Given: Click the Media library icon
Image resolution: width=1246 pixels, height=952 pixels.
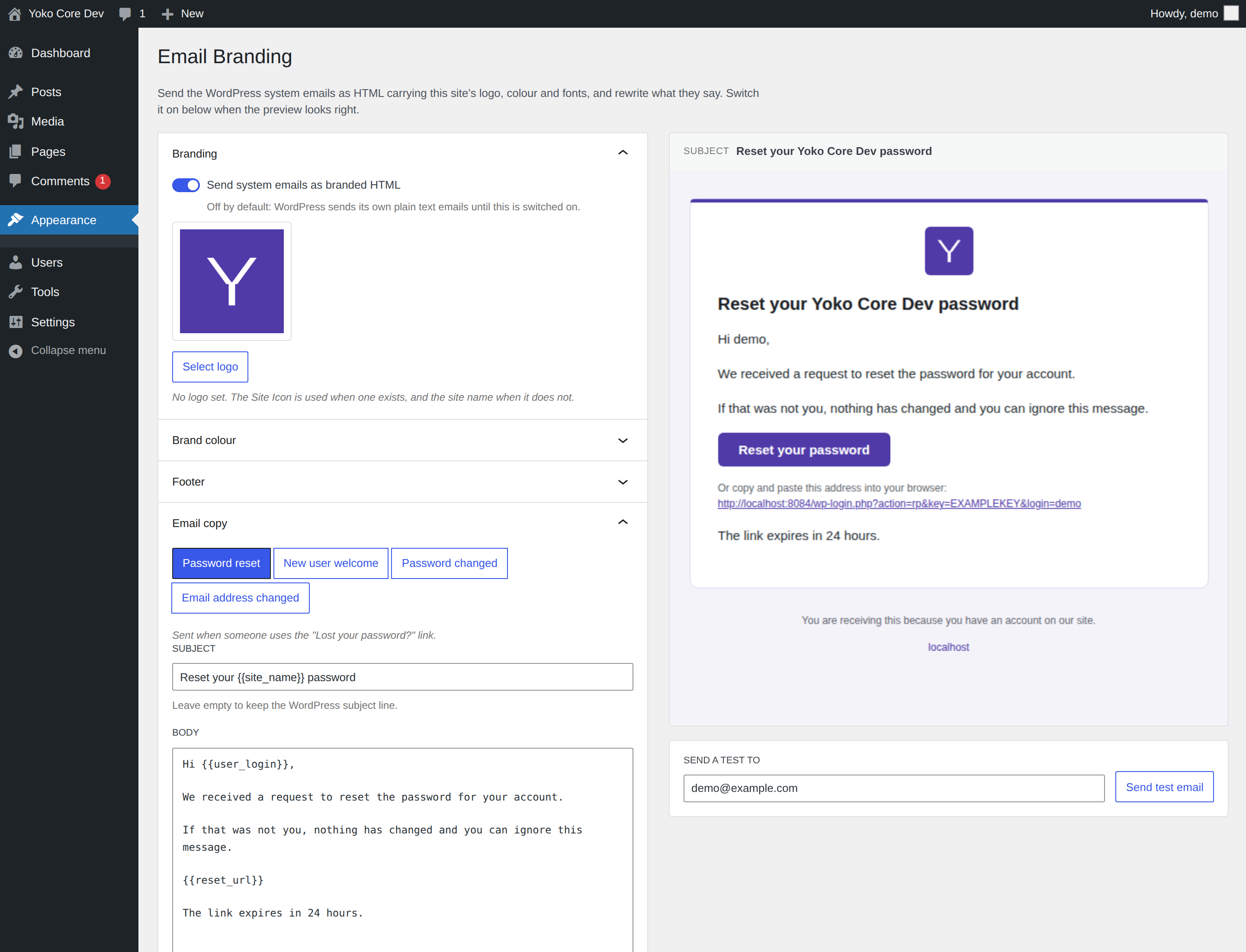Looking at the screenshot, I should point(16,121).
